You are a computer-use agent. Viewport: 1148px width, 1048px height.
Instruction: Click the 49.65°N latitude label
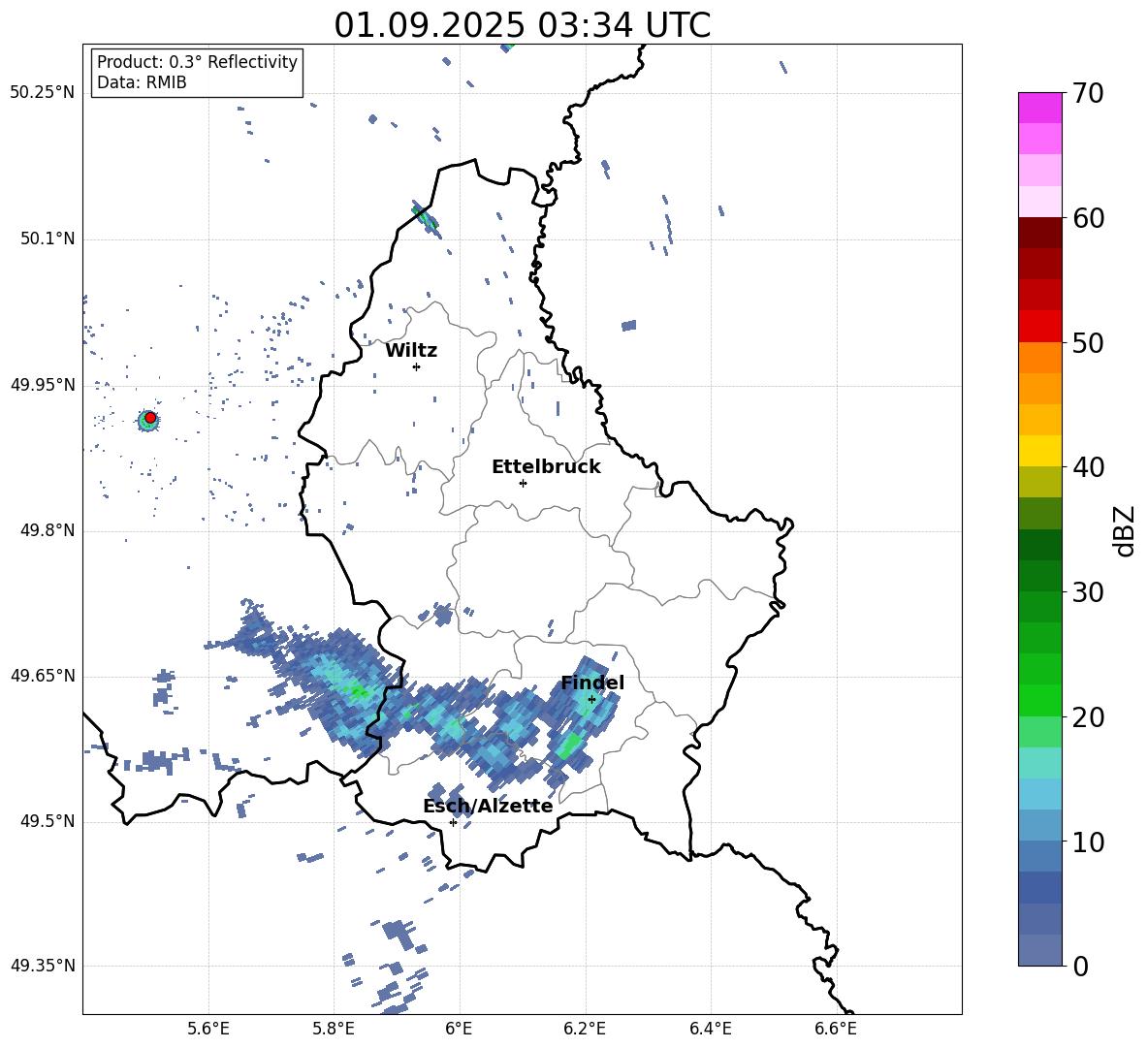(43, 675)
